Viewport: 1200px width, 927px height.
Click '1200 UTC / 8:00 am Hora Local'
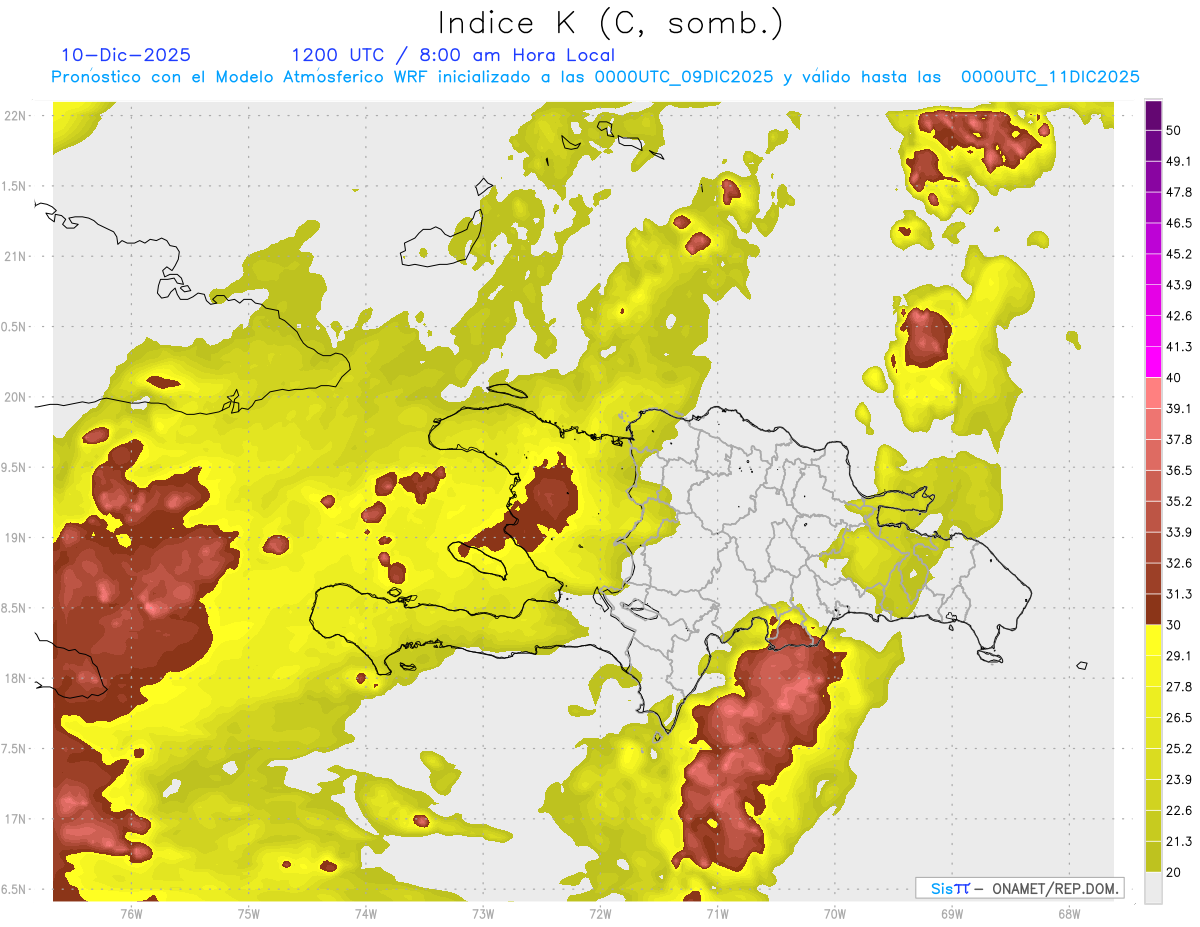(453, 55)
